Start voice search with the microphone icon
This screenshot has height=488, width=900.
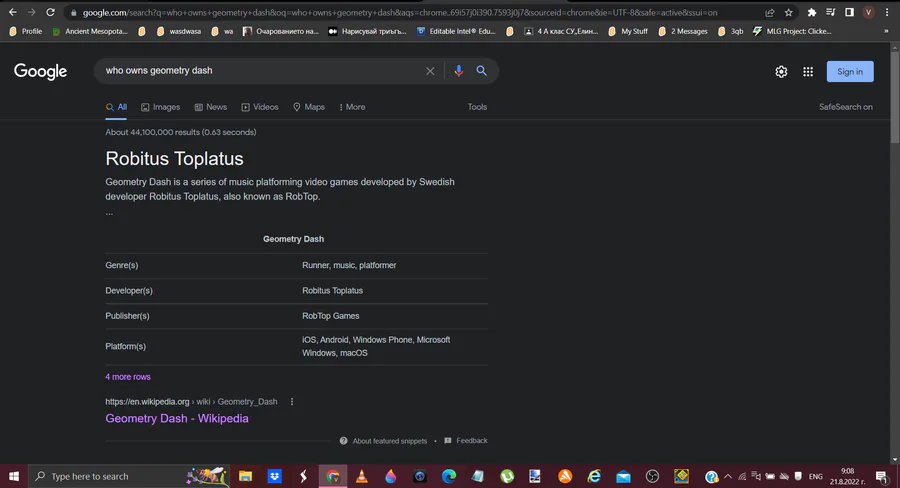[x=458, y=71]
